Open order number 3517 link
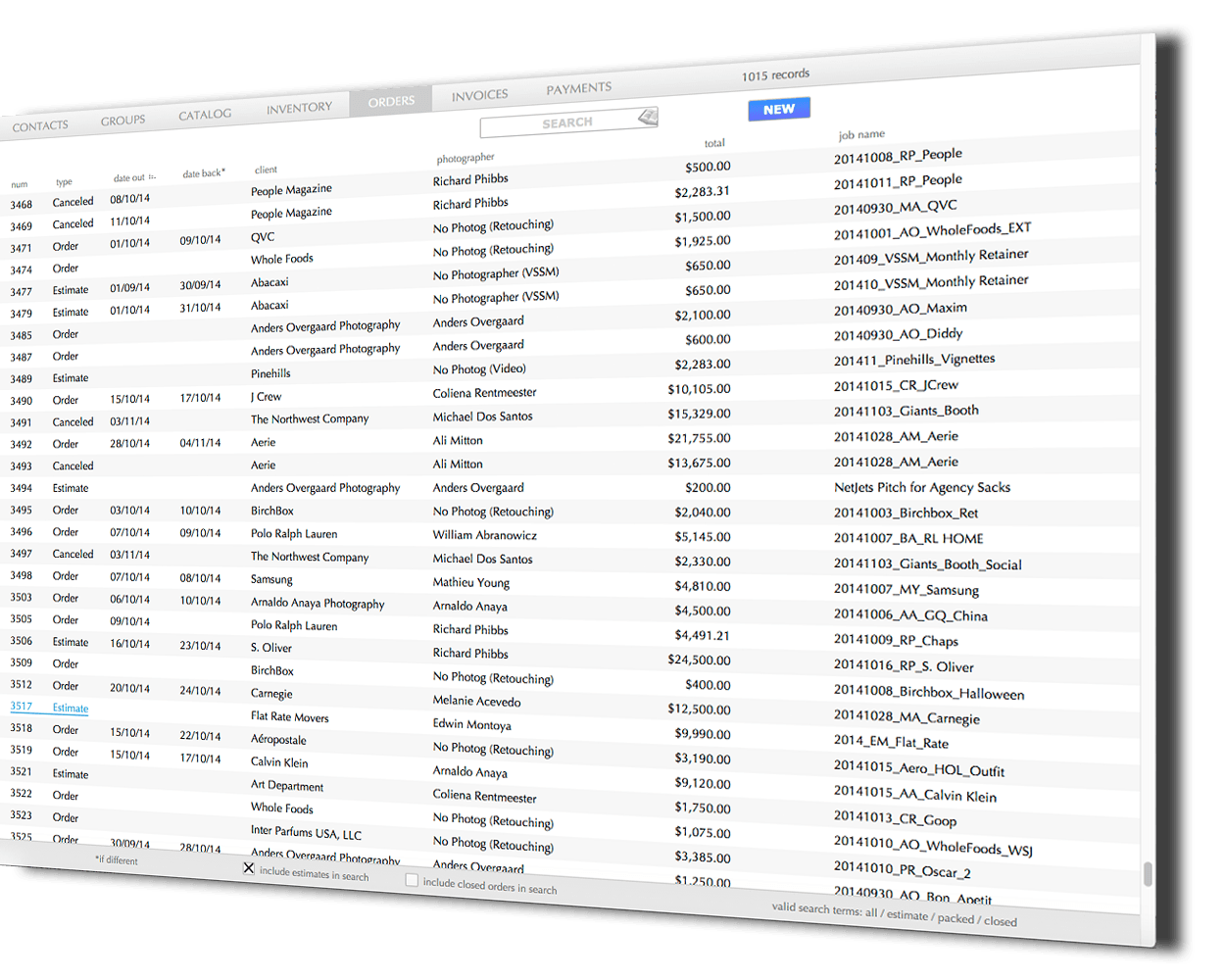This screenshot has width=1225, height=980. coord(21,706)
